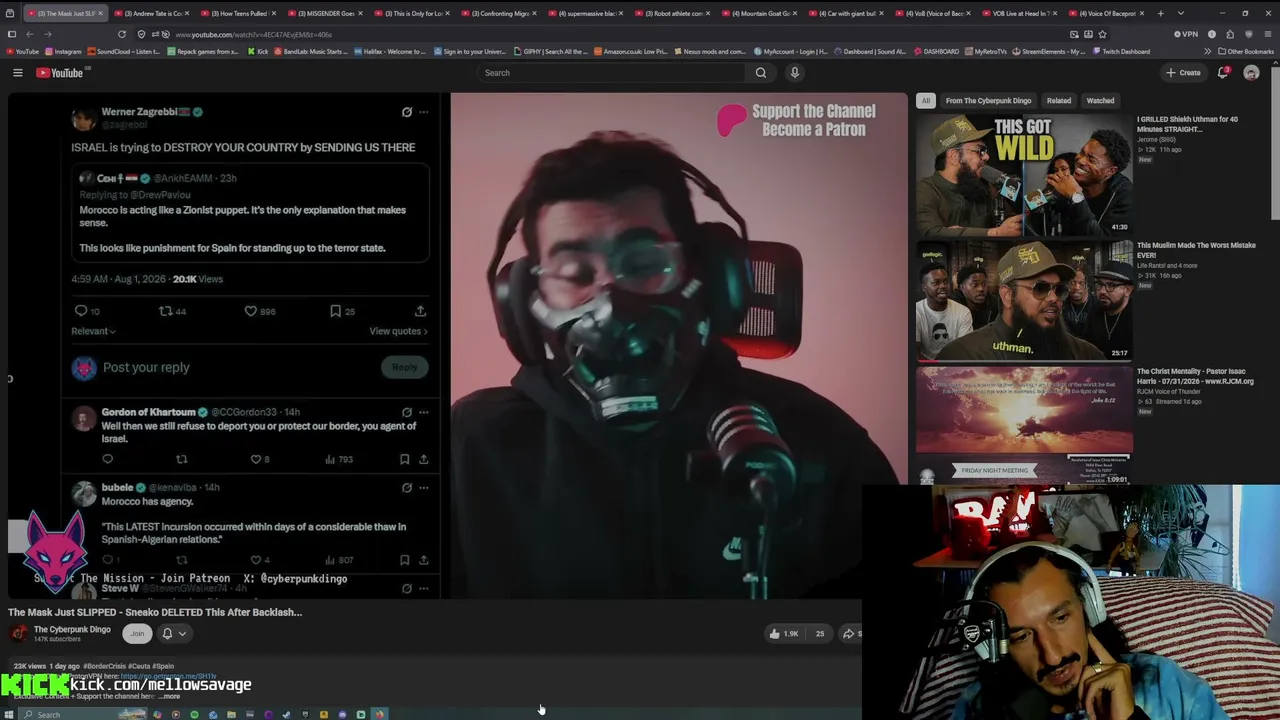Select the Related filter chip

coord(1059,100)
